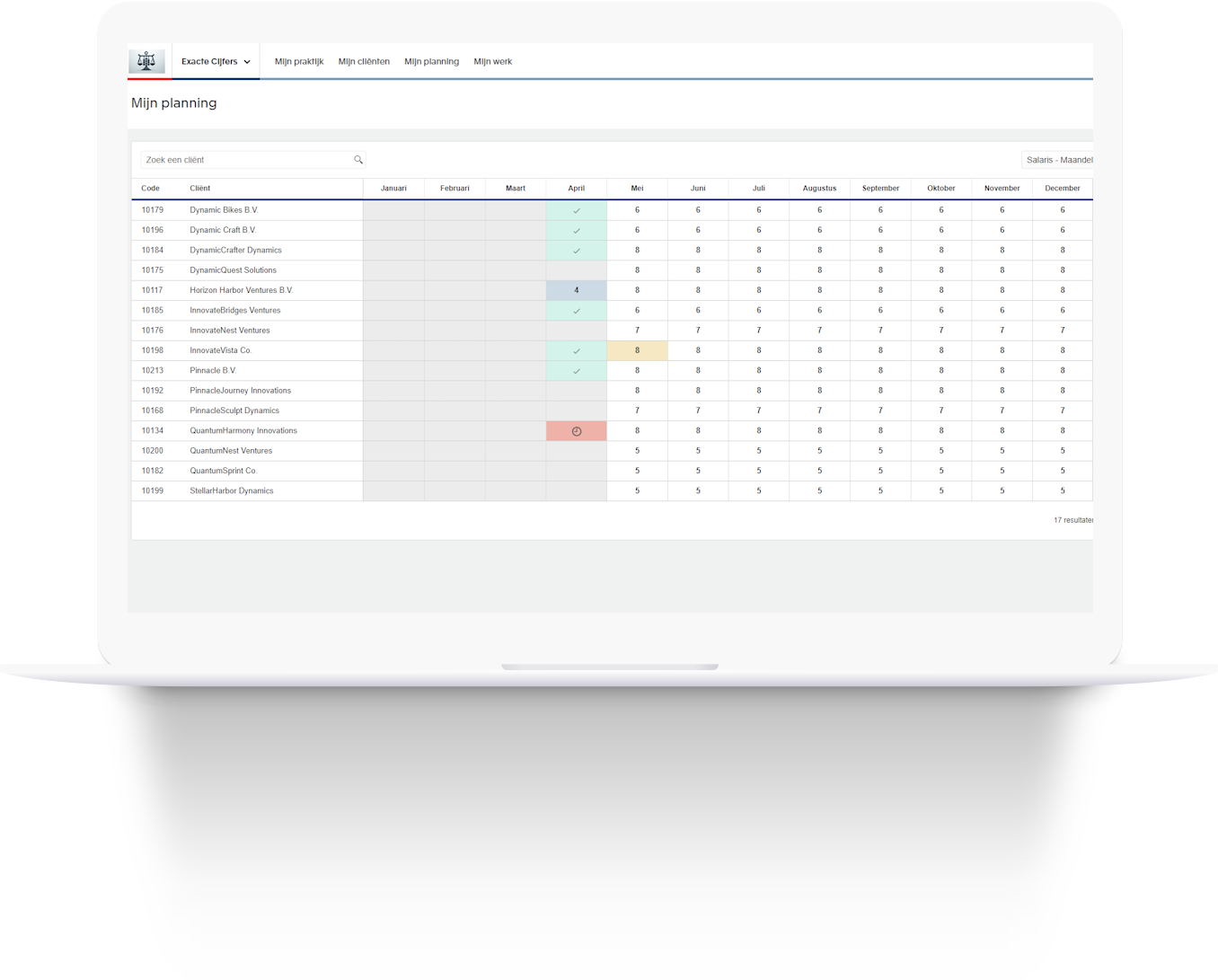Viewport: 1218px width, 980px height.
Task: Click April checkmark for InnovateVista Co.
Action: point(577,351)
